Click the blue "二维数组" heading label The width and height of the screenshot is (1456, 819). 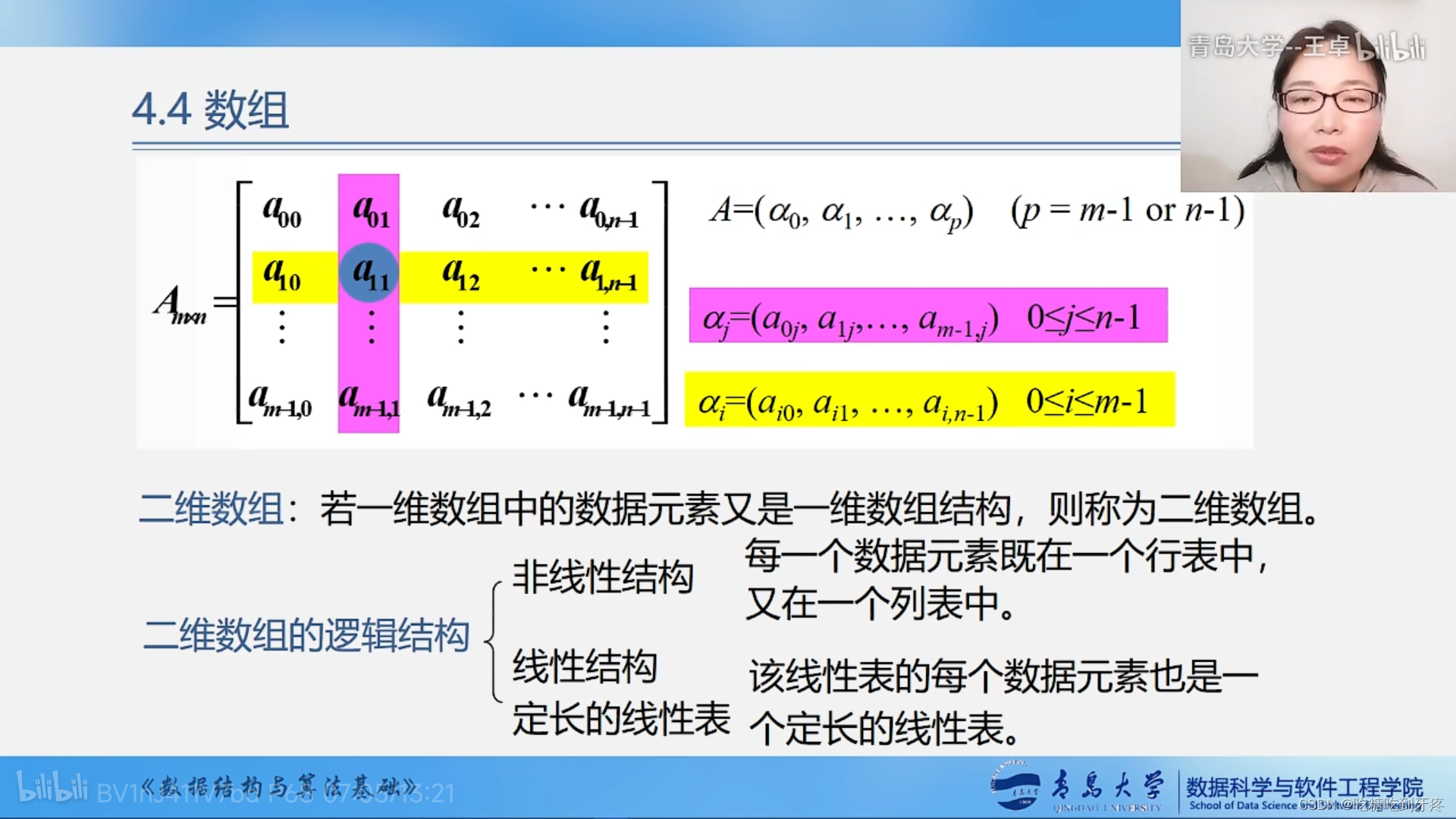click(x=212, y=508)
